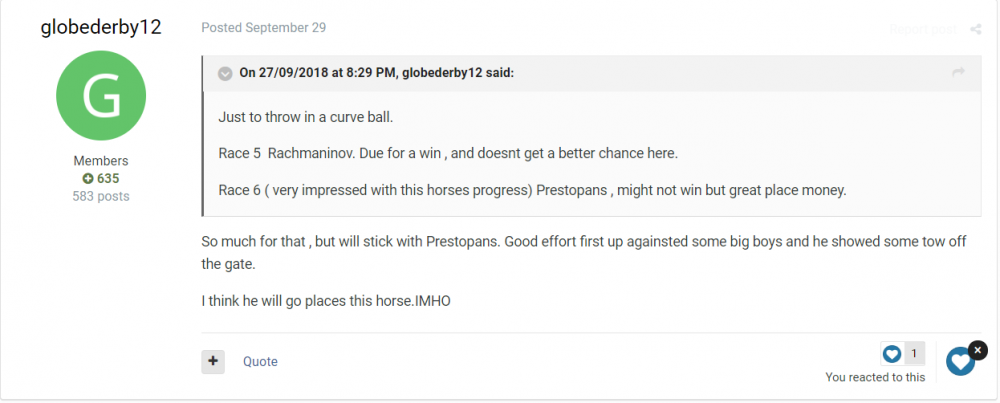Click the Report post link
Image resolution: width=1000 pixels, height=403 pixels.
click(x=922, y=29)
